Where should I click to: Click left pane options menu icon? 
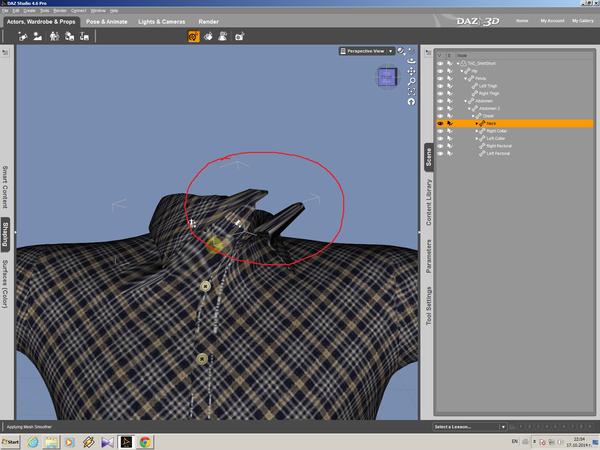coord(5,52)
